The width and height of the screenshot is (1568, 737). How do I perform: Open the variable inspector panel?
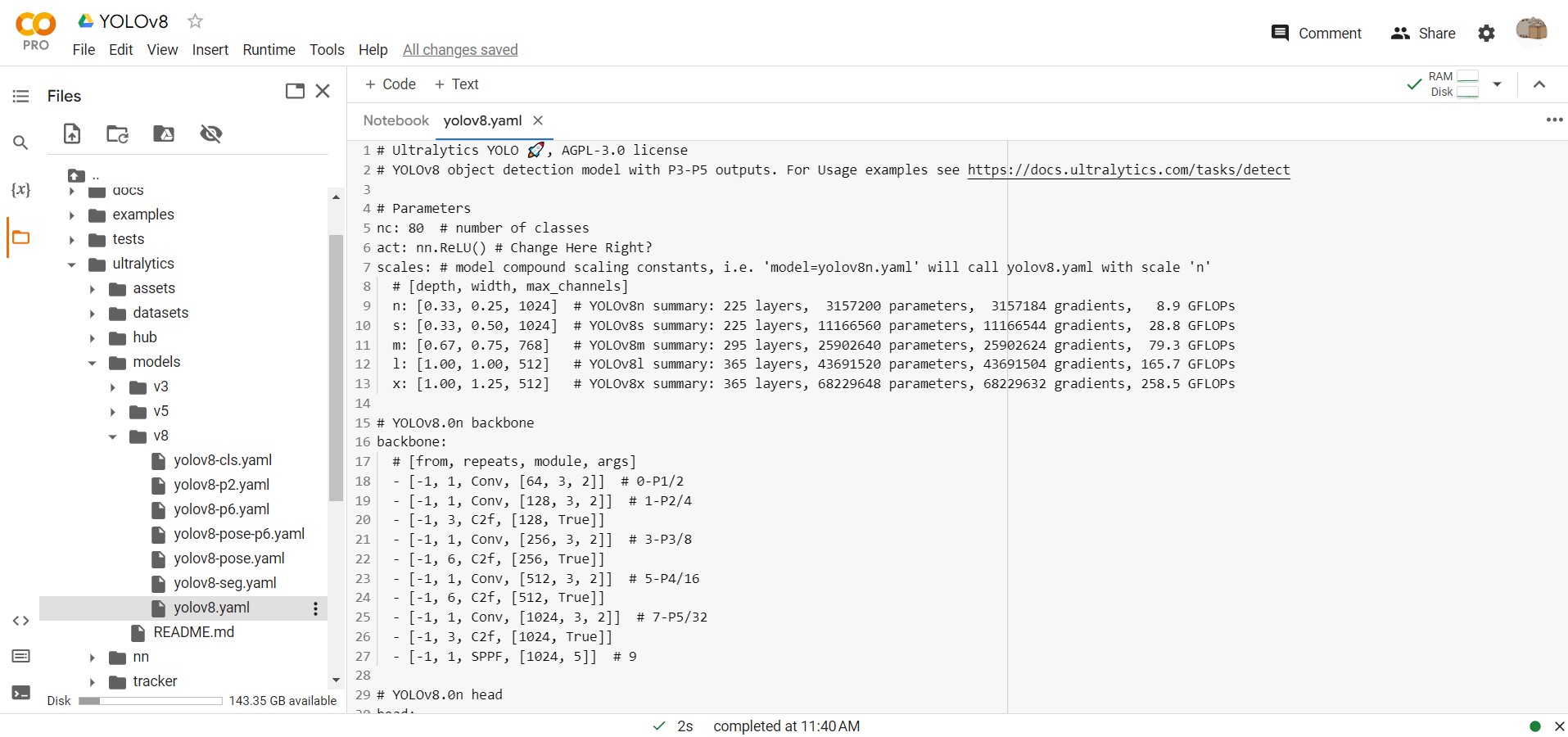point(20,190)
